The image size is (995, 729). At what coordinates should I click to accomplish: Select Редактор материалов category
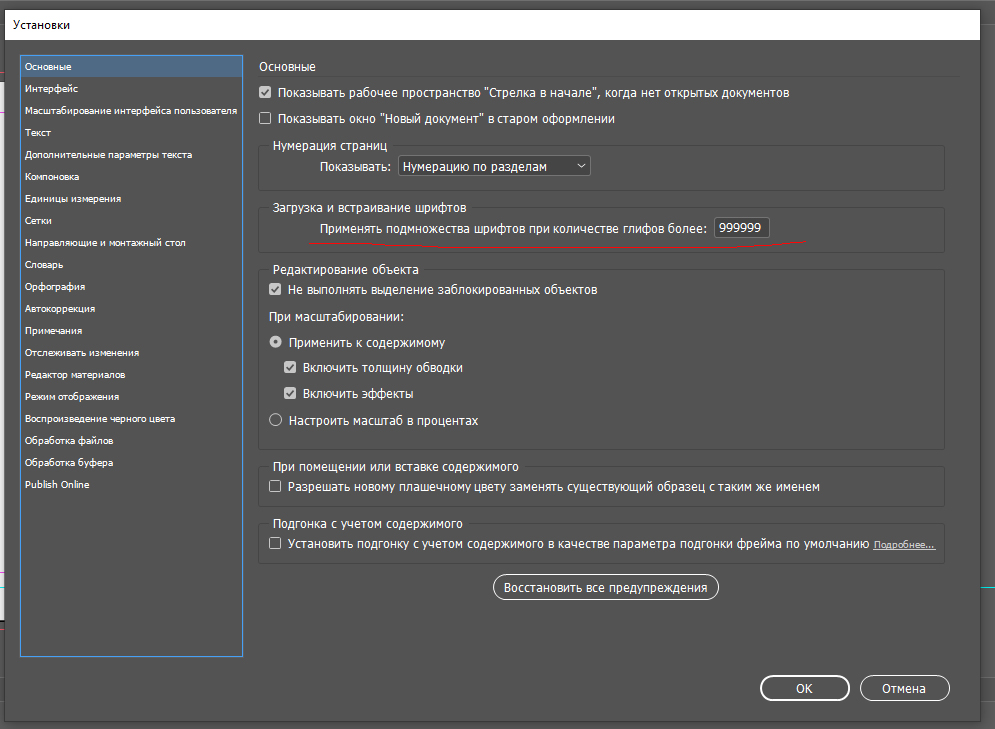point(131,374)
